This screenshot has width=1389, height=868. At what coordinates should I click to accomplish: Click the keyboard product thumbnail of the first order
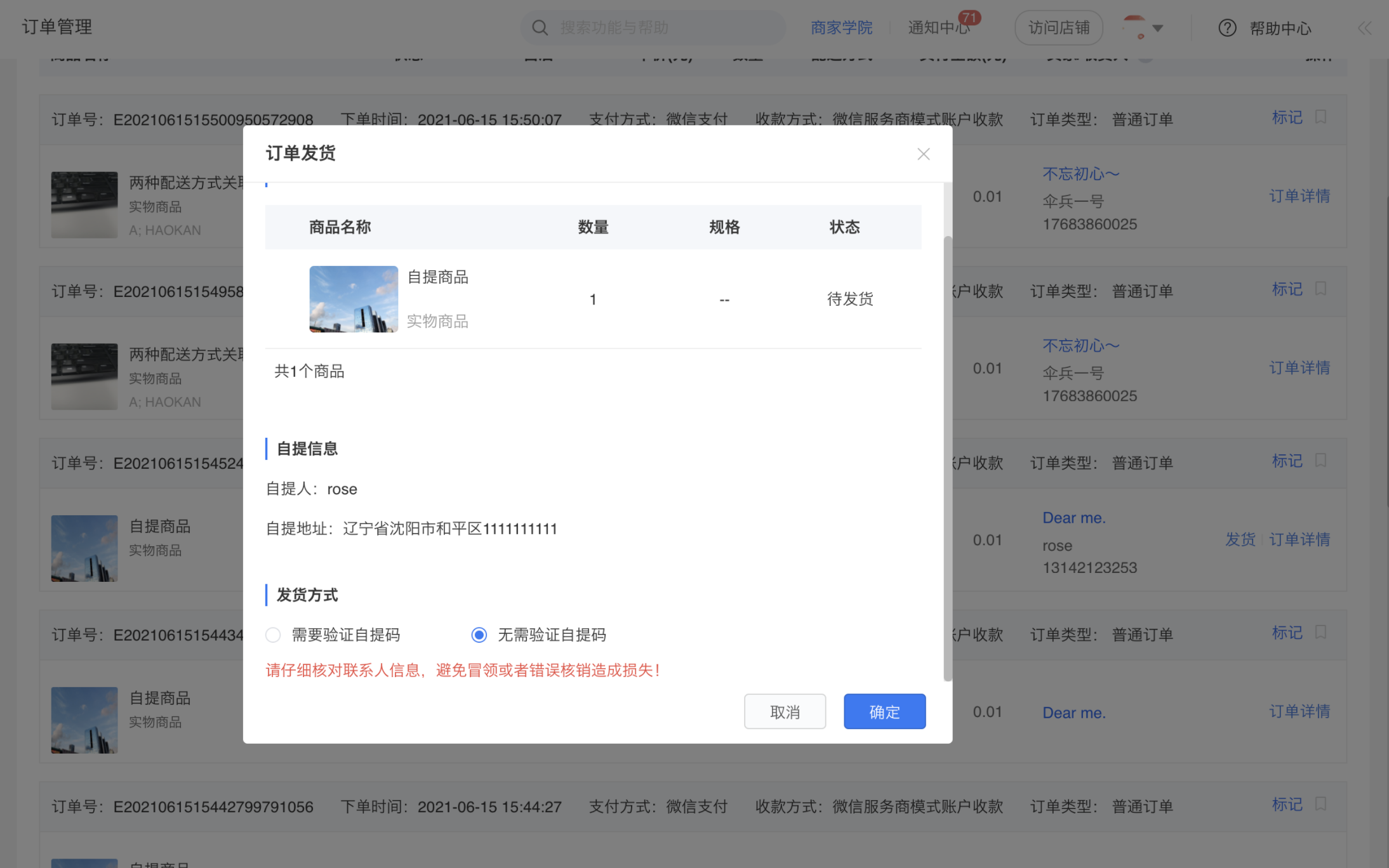[x=84, y=205]
